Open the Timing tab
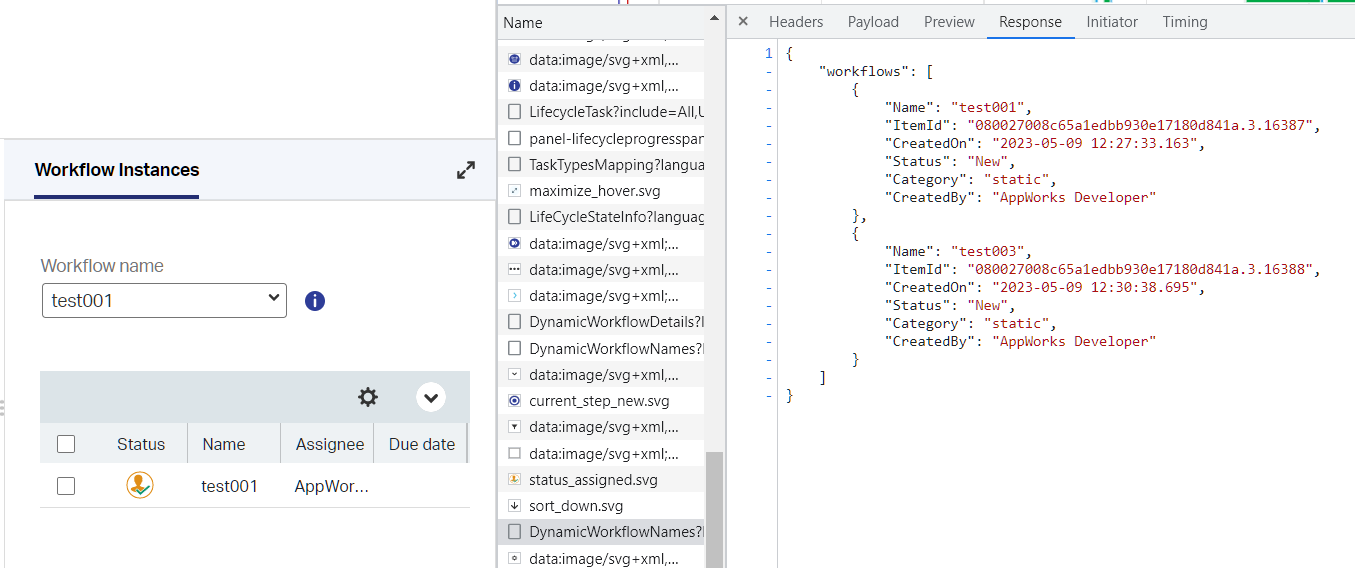1355x568 pixels. pyautogui.click(x=1184, y=22)
